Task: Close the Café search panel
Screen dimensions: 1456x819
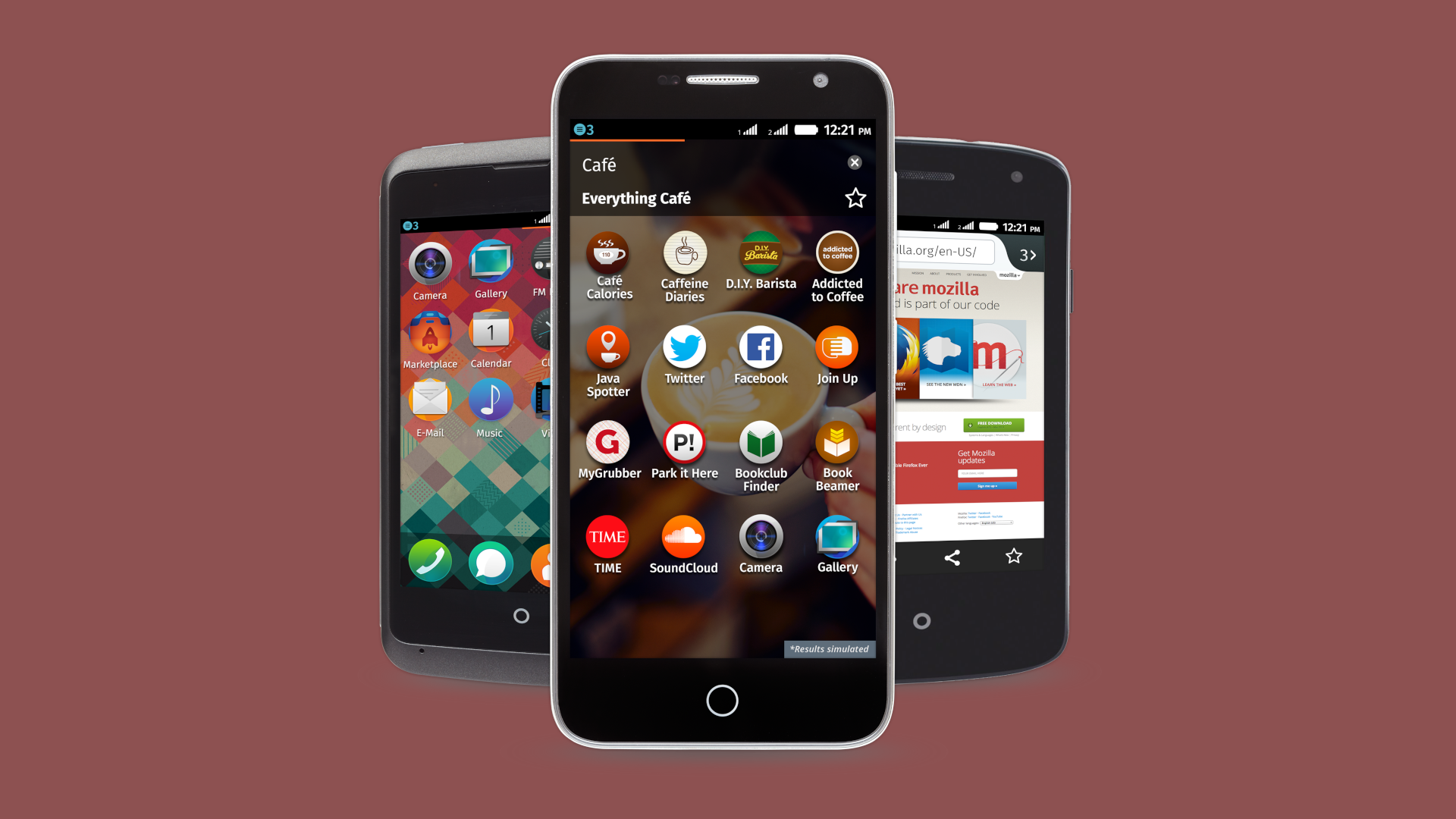Action: [x=854, y=162]
